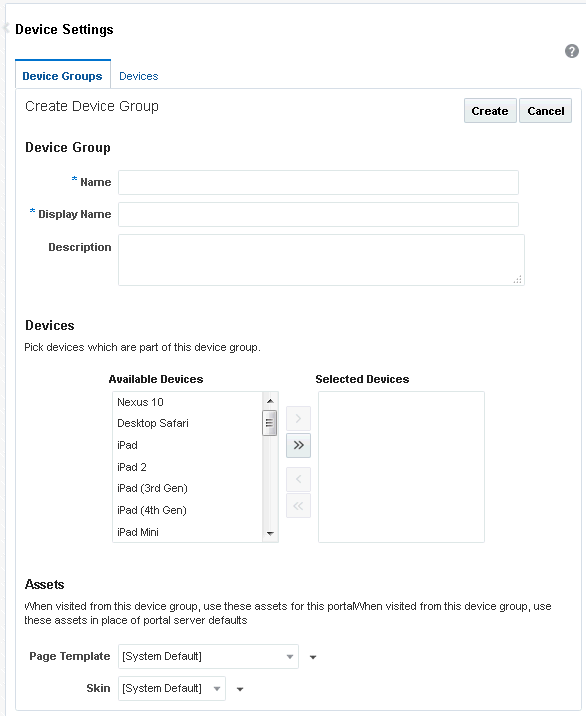
Task: Switch to the Devices tab
Action: (138, 76)
